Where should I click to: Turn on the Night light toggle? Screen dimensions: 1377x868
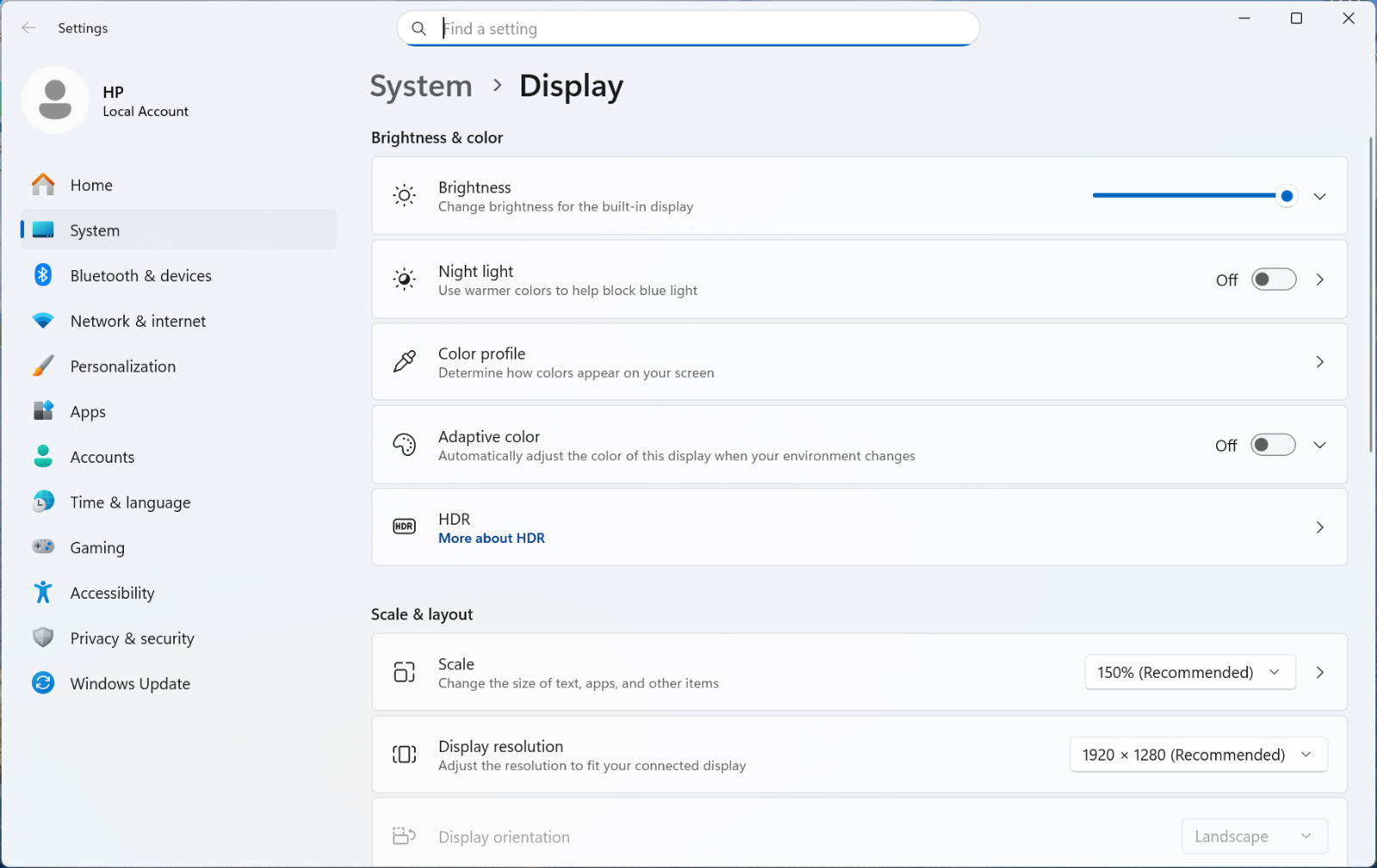(x=1274, y=280)
